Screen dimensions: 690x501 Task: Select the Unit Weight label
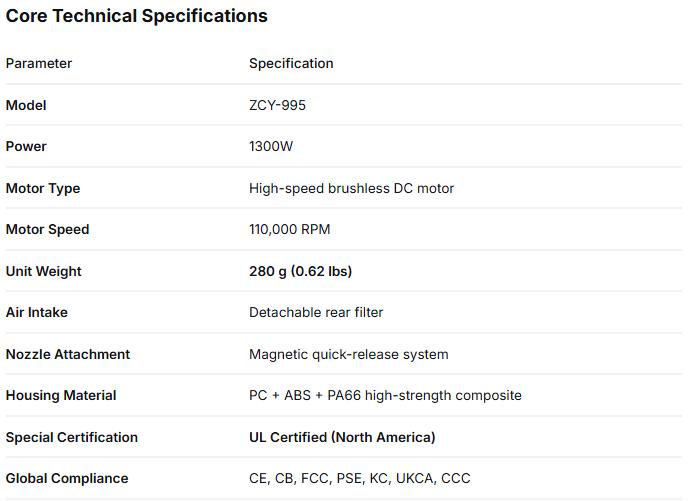(x=44, y=271)
